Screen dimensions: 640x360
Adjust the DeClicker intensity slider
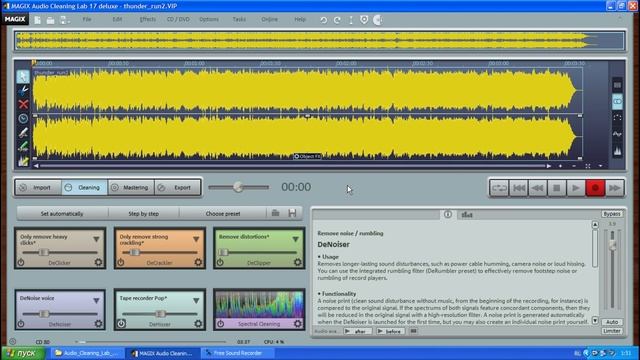click(44, 252)
